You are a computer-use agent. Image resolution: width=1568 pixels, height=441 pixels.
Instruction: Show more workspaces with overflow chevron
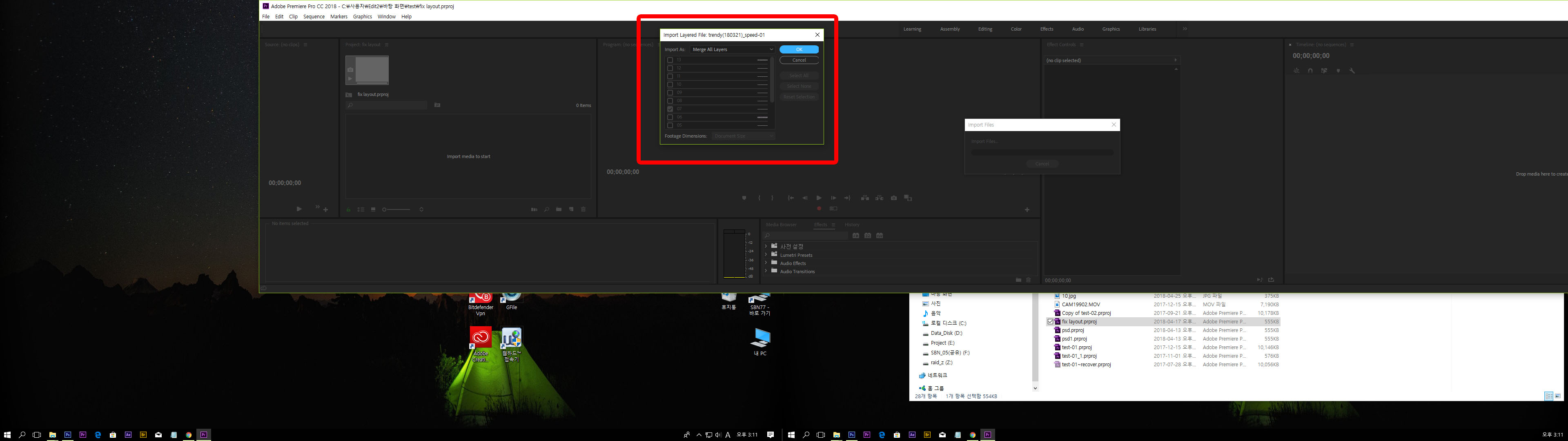[1185, 29]
